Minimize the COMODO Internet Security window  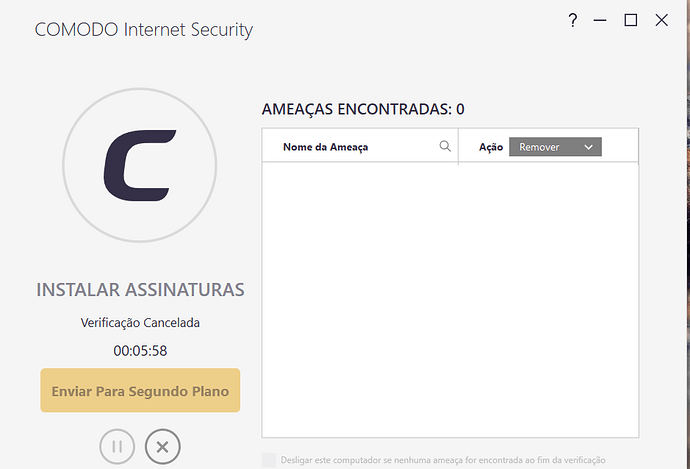point(600,20)
